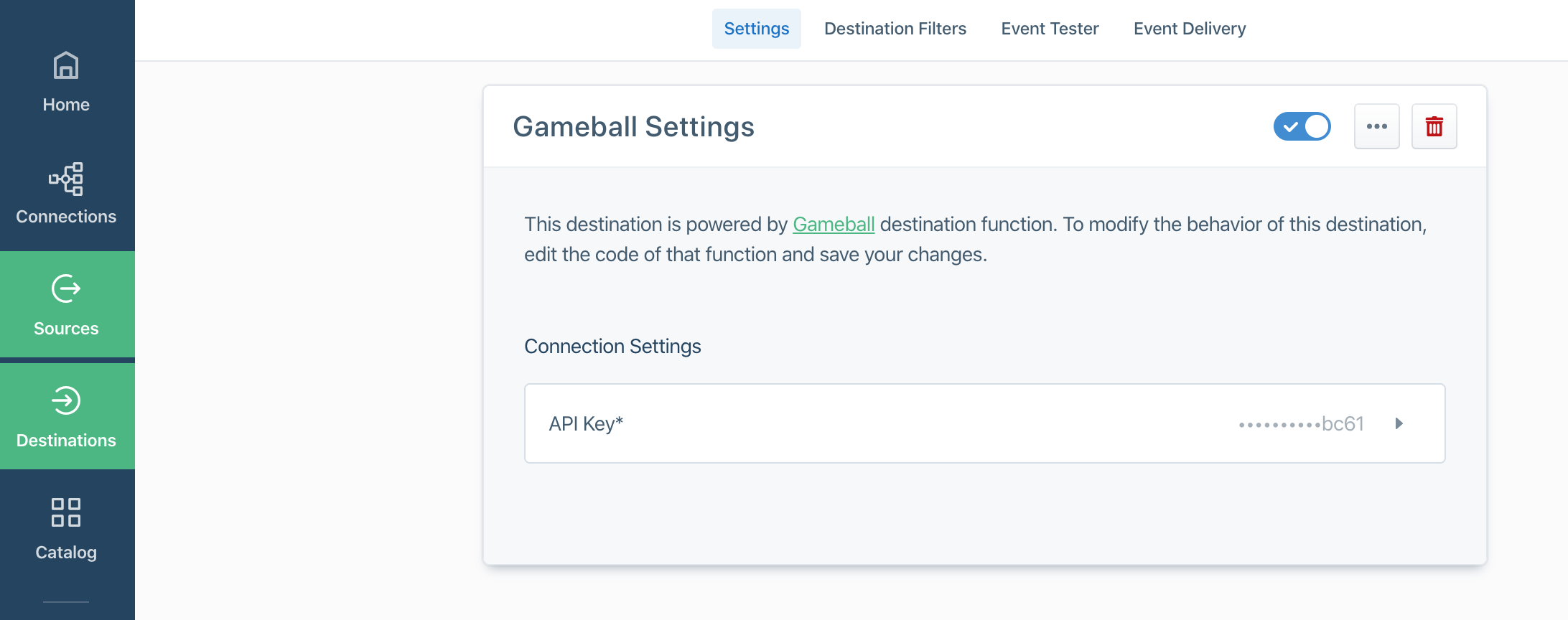
Task: Expand the API Key row arrow
Action: click(x=1399, y=423)
